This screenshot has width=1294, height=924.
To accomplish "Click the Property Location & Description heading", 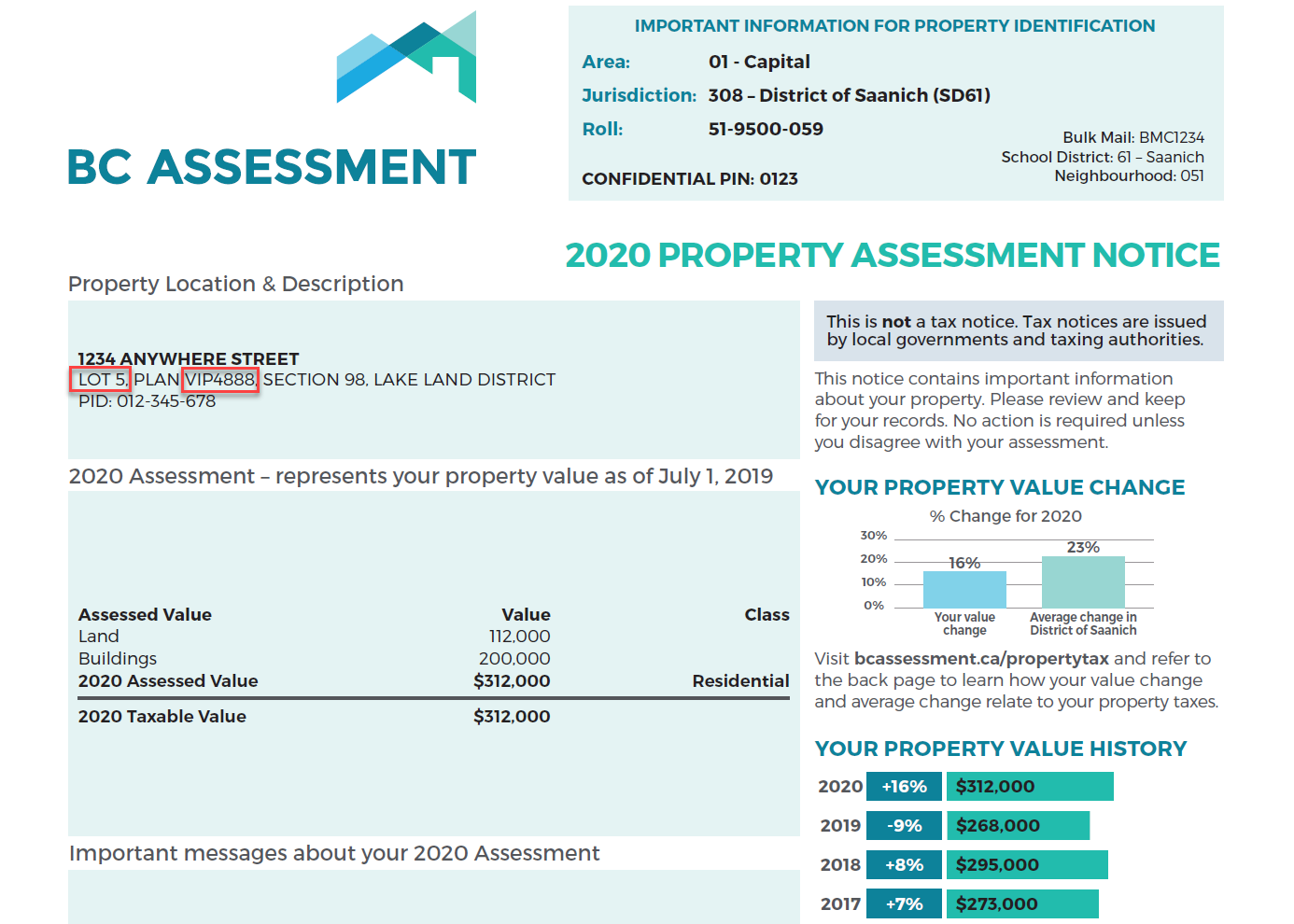I will tap(236, 284).
